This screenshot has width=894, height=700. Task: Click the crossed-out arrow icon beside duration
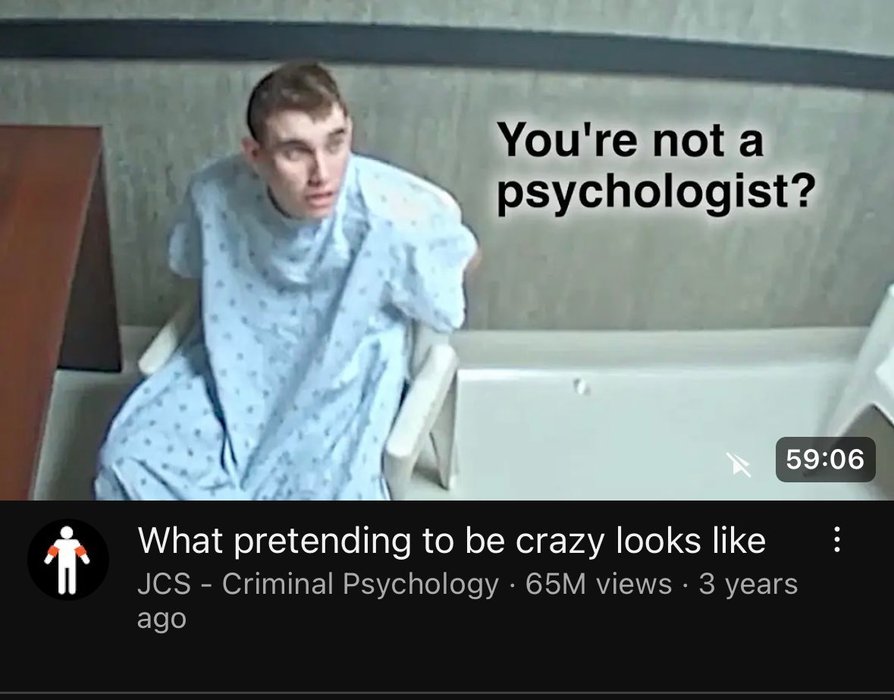pos(738,464)
